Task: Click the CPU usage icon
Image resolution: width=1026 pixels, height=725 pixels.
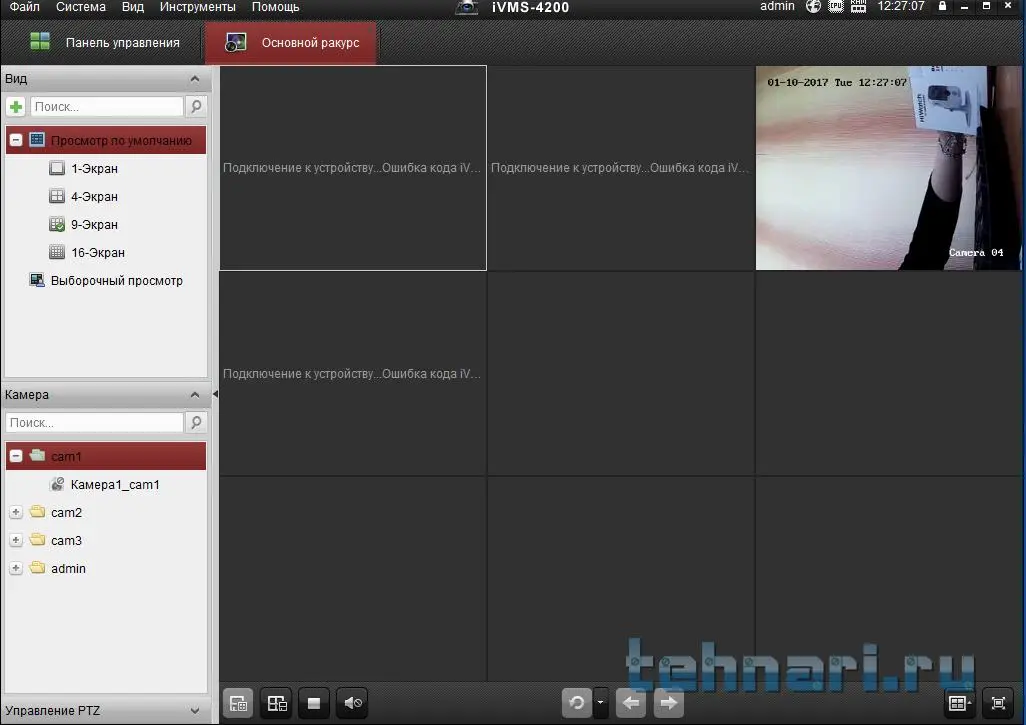Action: coord(836,7)
